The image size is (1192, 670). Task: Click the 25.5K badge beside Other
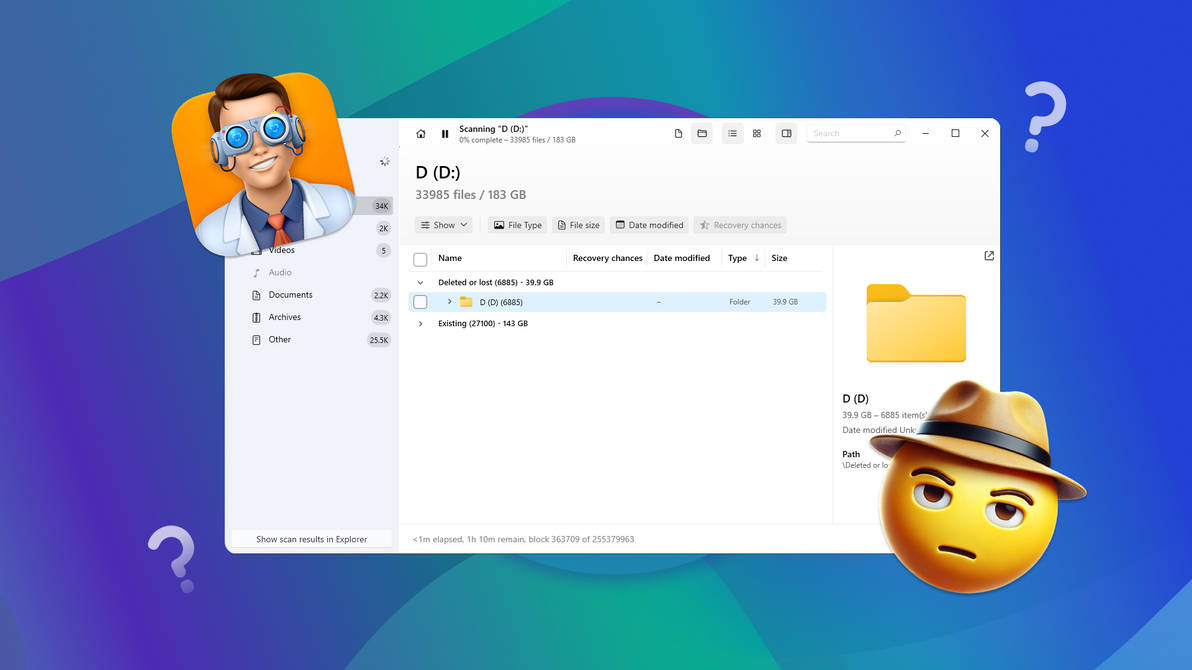379,340
